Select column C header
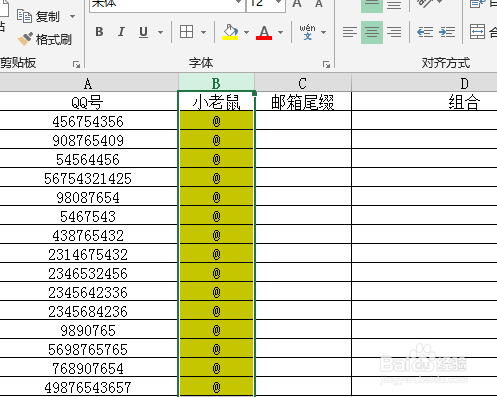Image resolution: width=497 pixels, height=397 pixels. [303, 83]
